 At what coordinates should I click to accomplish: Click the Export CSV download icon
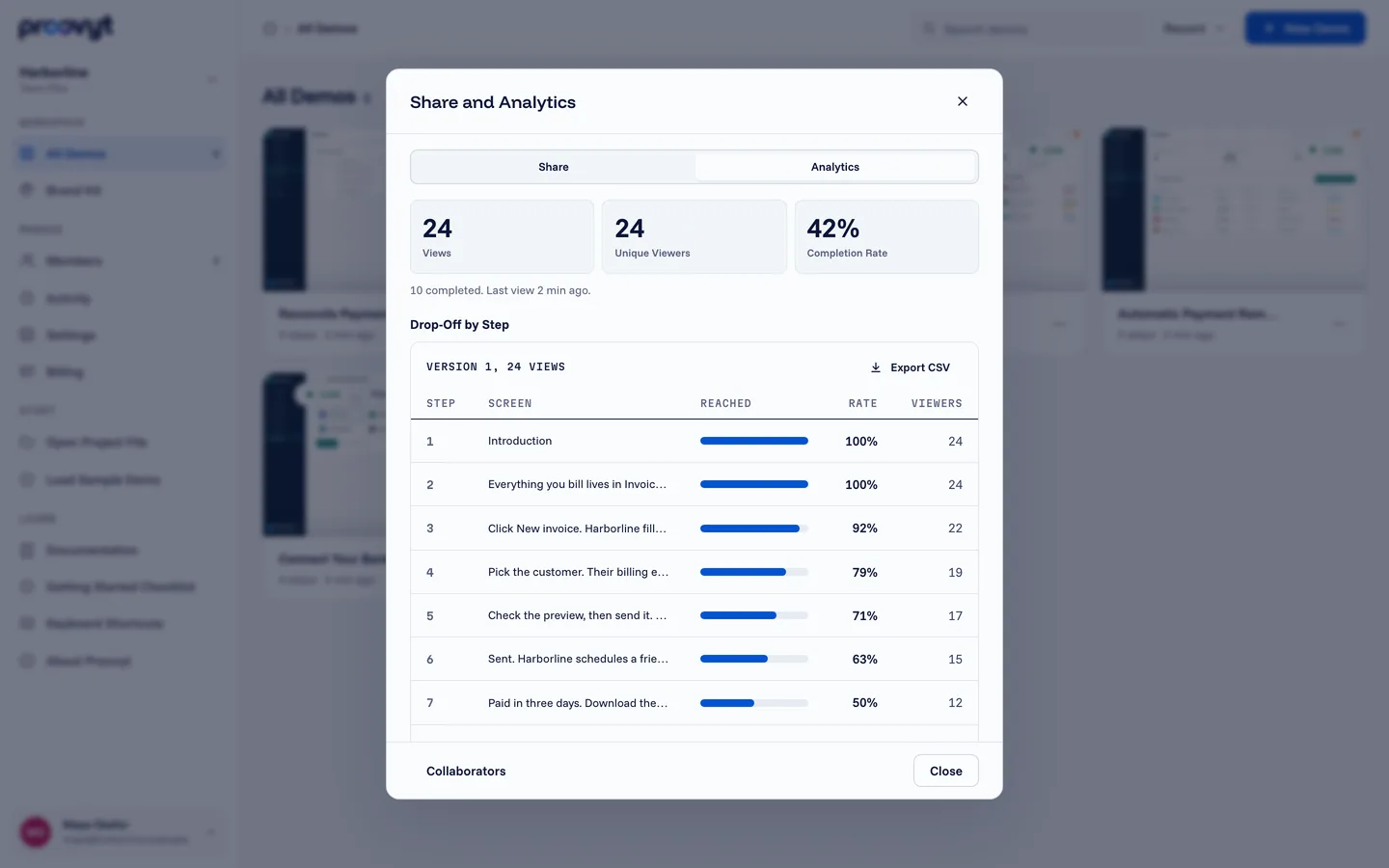(876, 367)
